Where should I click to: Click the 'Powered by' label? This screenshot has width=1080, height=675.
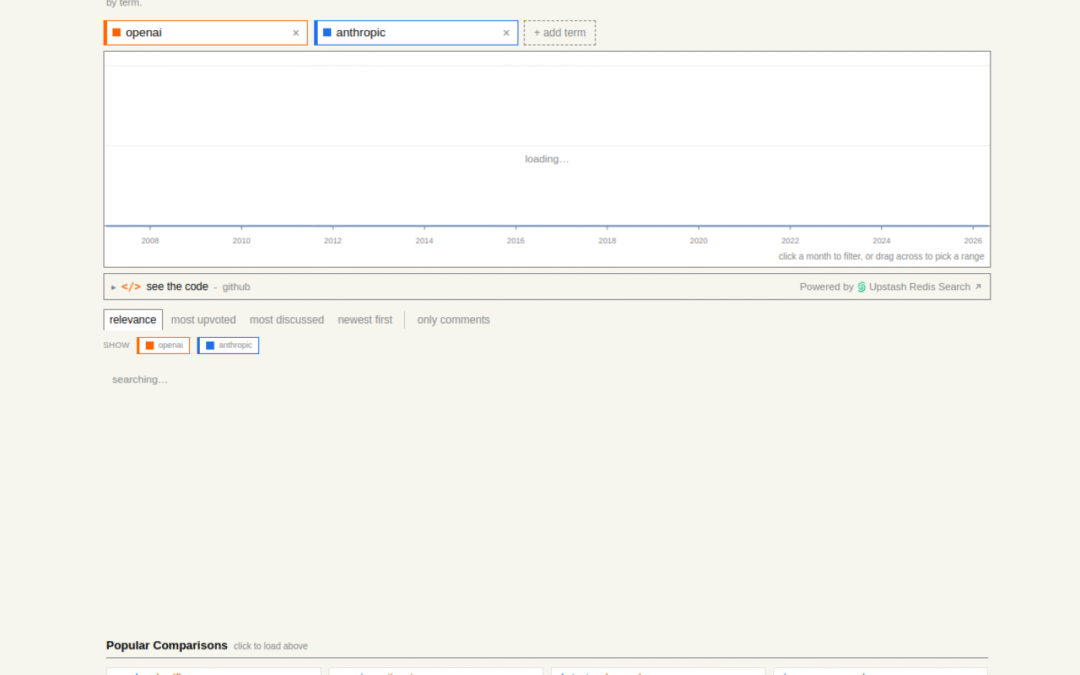pos(827,287)
